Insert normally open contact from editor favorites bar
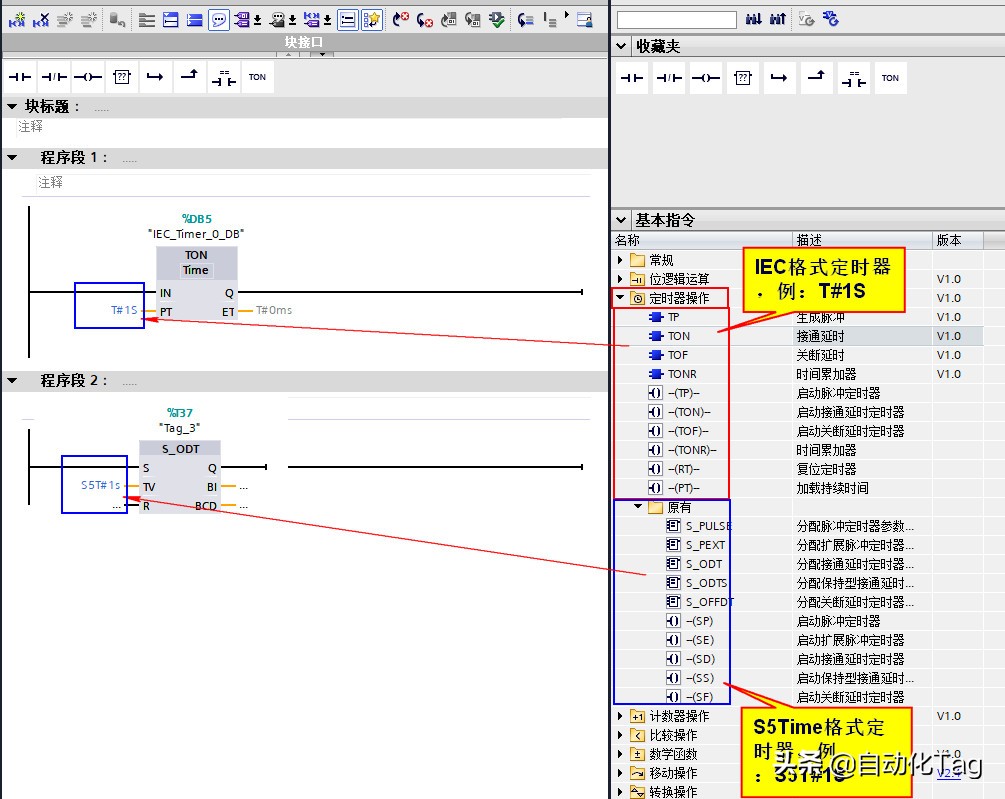The image size is (1005, 799). 21,77
